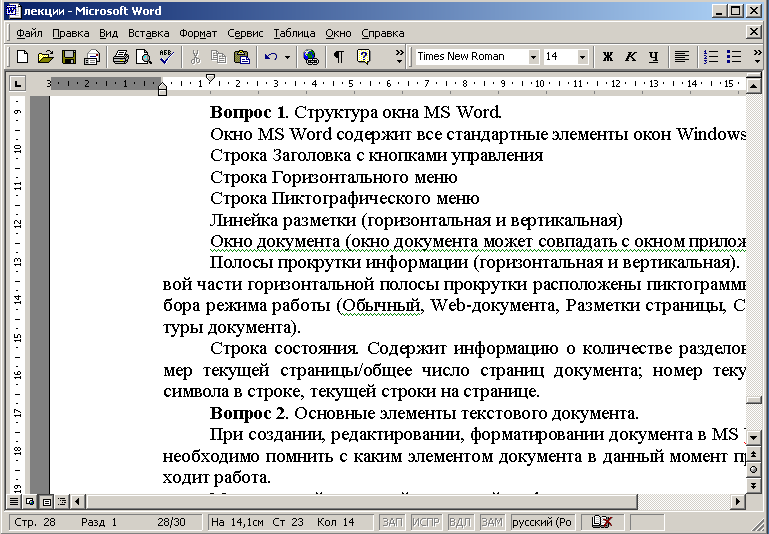The height and width of the screenshot is (534, 769).
Task: Go to the next page (double down arrow)
Action: click(x=753, y=485)
